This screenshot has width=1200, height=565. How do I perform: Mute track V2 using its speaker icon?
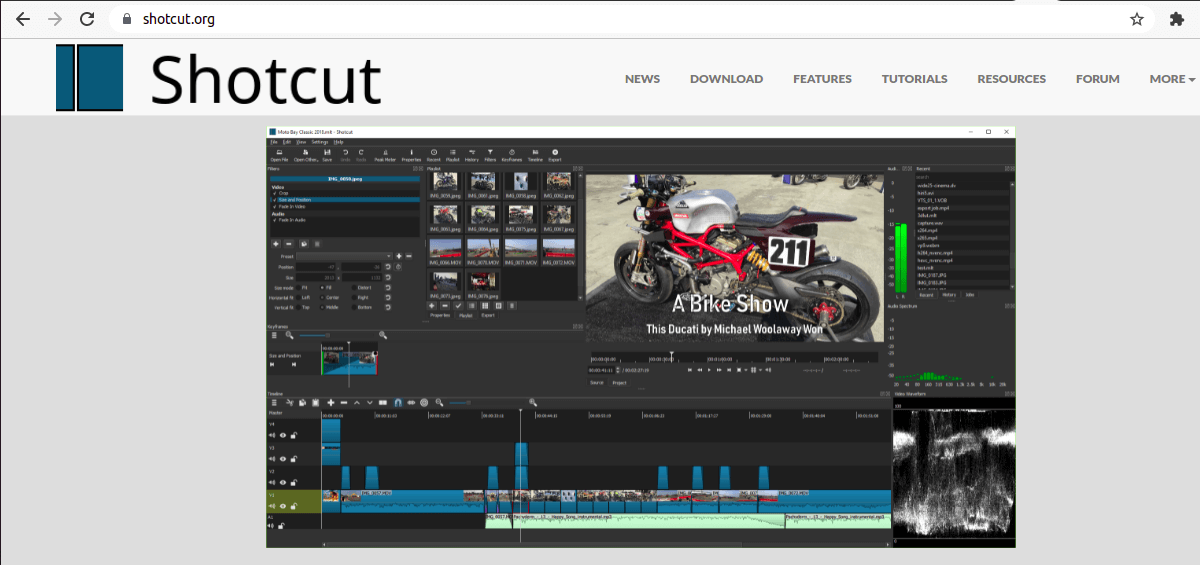tap(272, 483)
